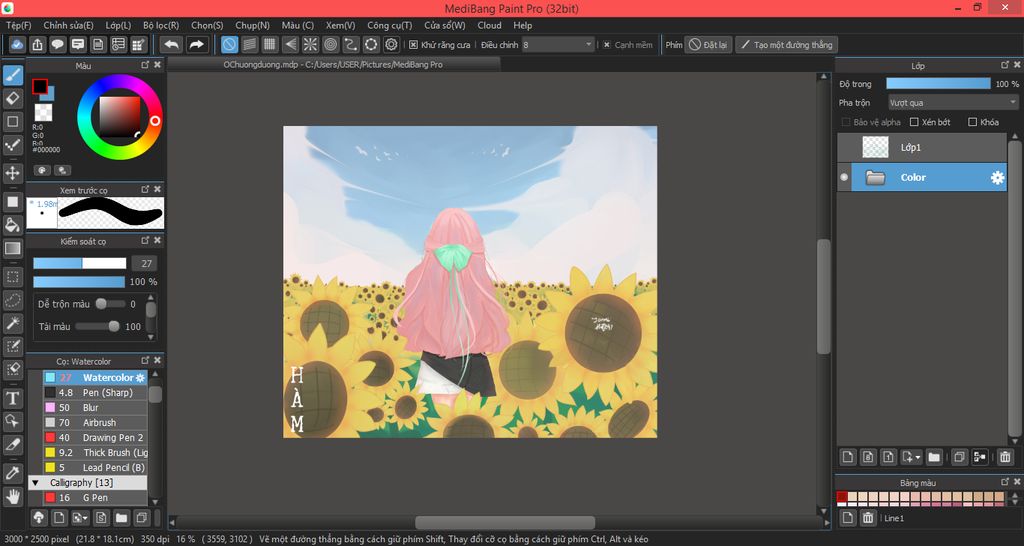Choose the Move tool

pos(12,173)
